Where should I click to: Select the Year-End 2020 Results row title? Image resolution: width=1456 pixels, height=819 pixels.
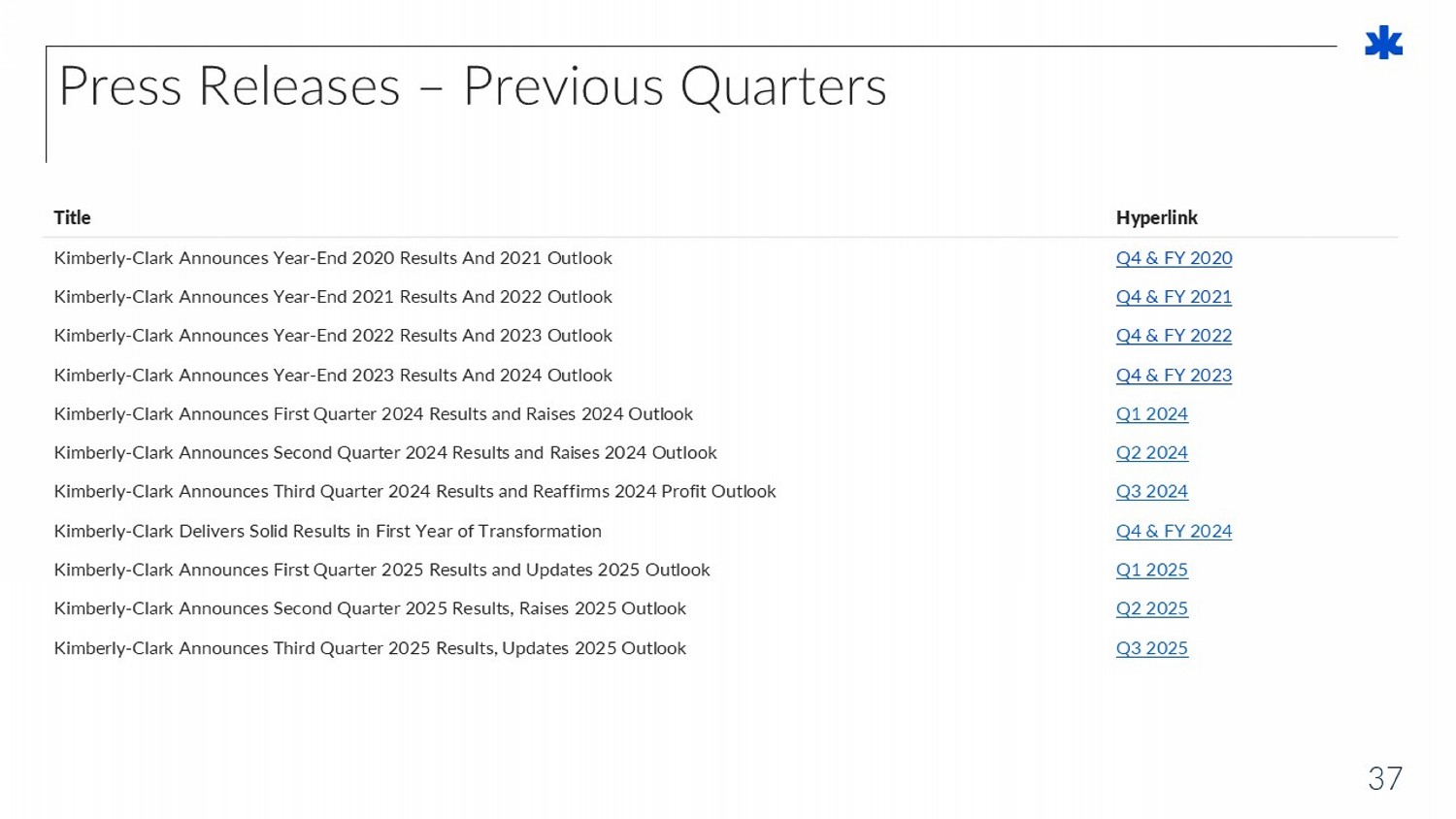click(x=333, y=258)
